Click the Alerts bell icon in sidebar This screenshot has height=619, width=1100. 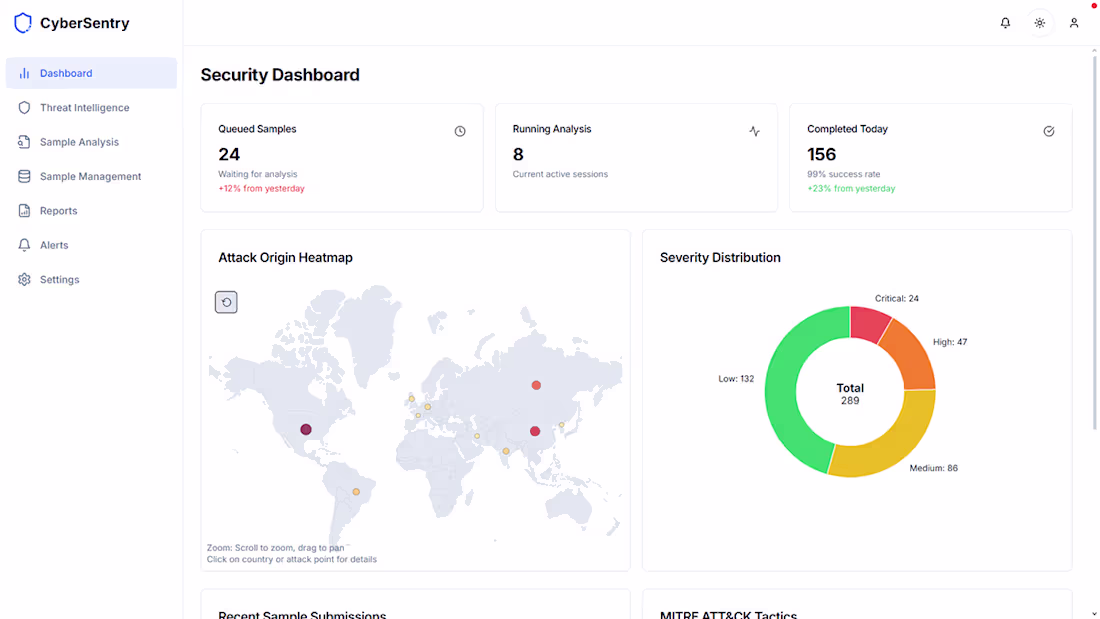point(23,245)
